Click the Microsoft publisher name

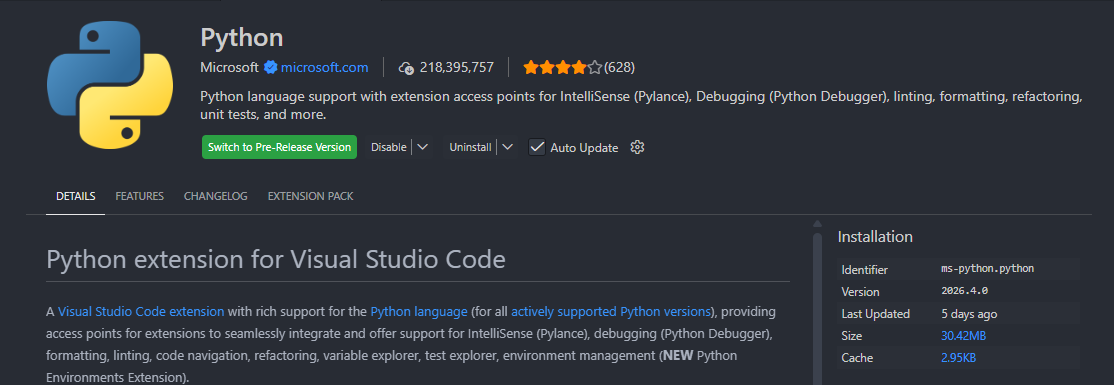click(x=229, y=67)
